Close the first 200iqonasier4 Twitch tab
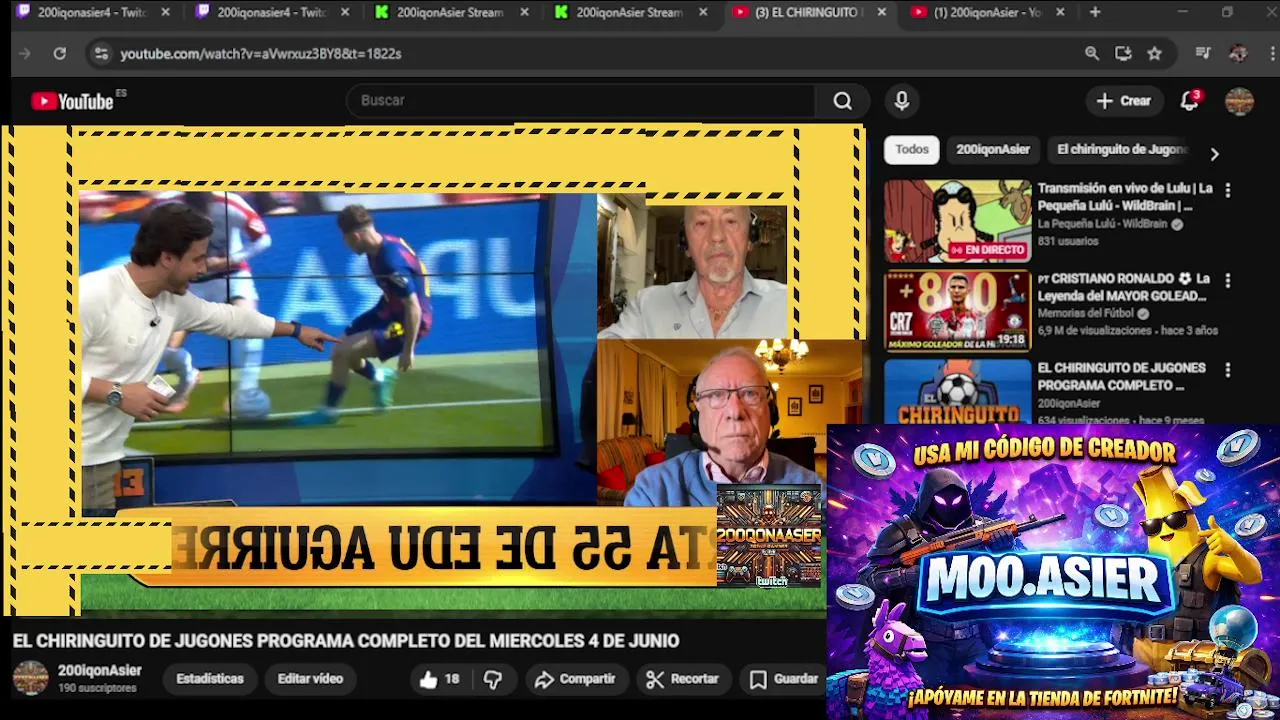 (x=165, y=13)
